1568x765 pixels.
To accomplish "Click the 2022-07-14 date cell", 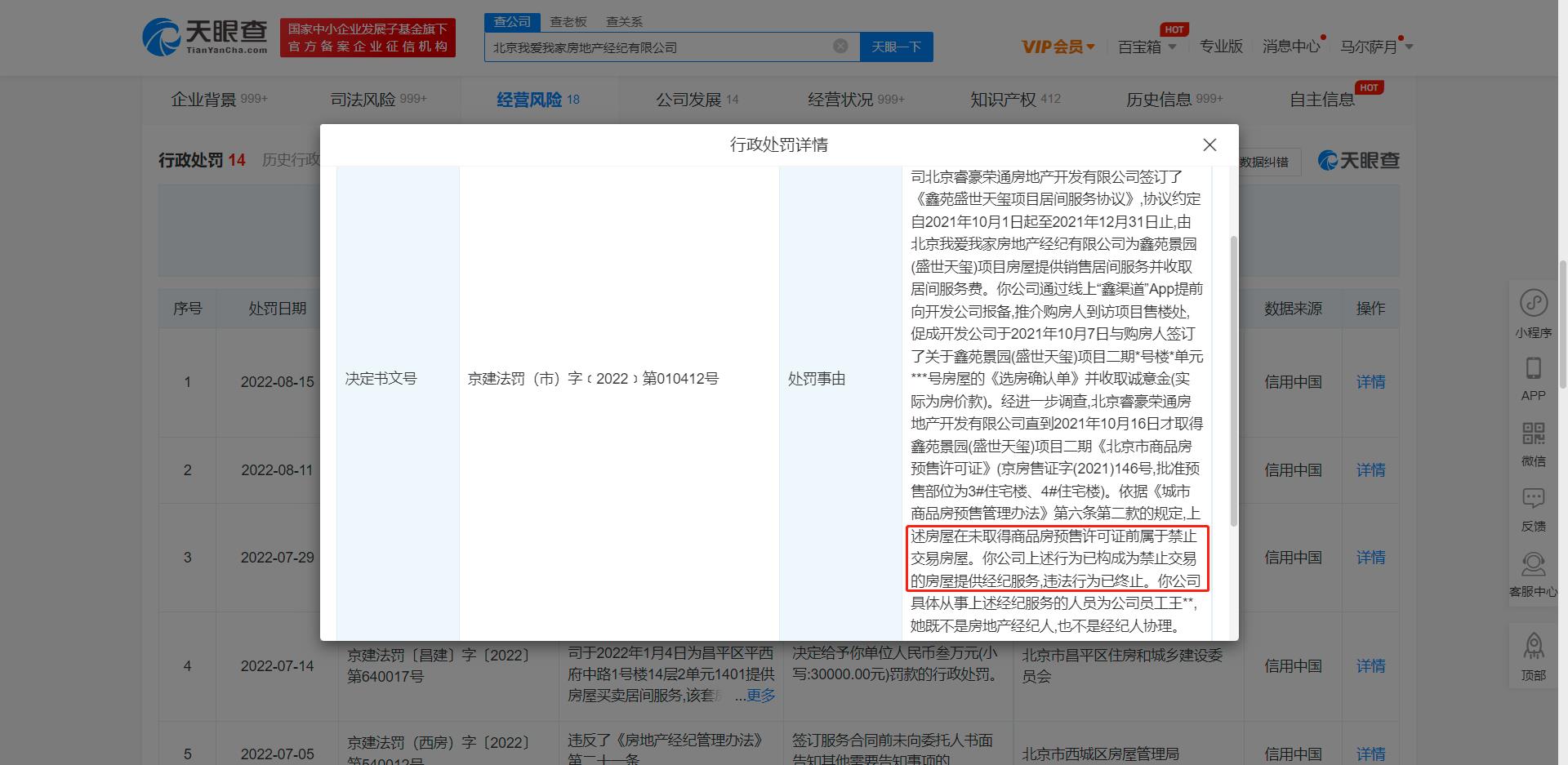I will pos(277,665).
